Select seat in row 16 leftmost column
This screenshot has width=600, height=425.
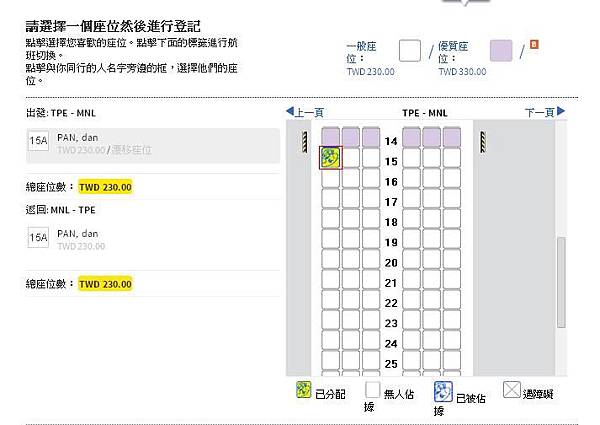[330, 178]
